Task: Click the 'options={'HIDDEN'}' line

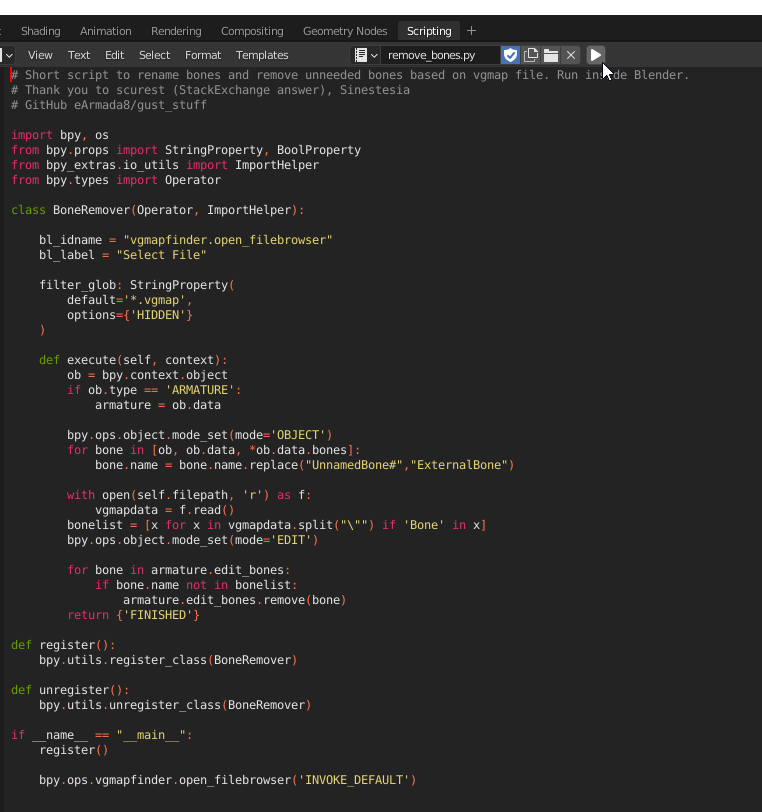Action: click(x=130, y=315)
